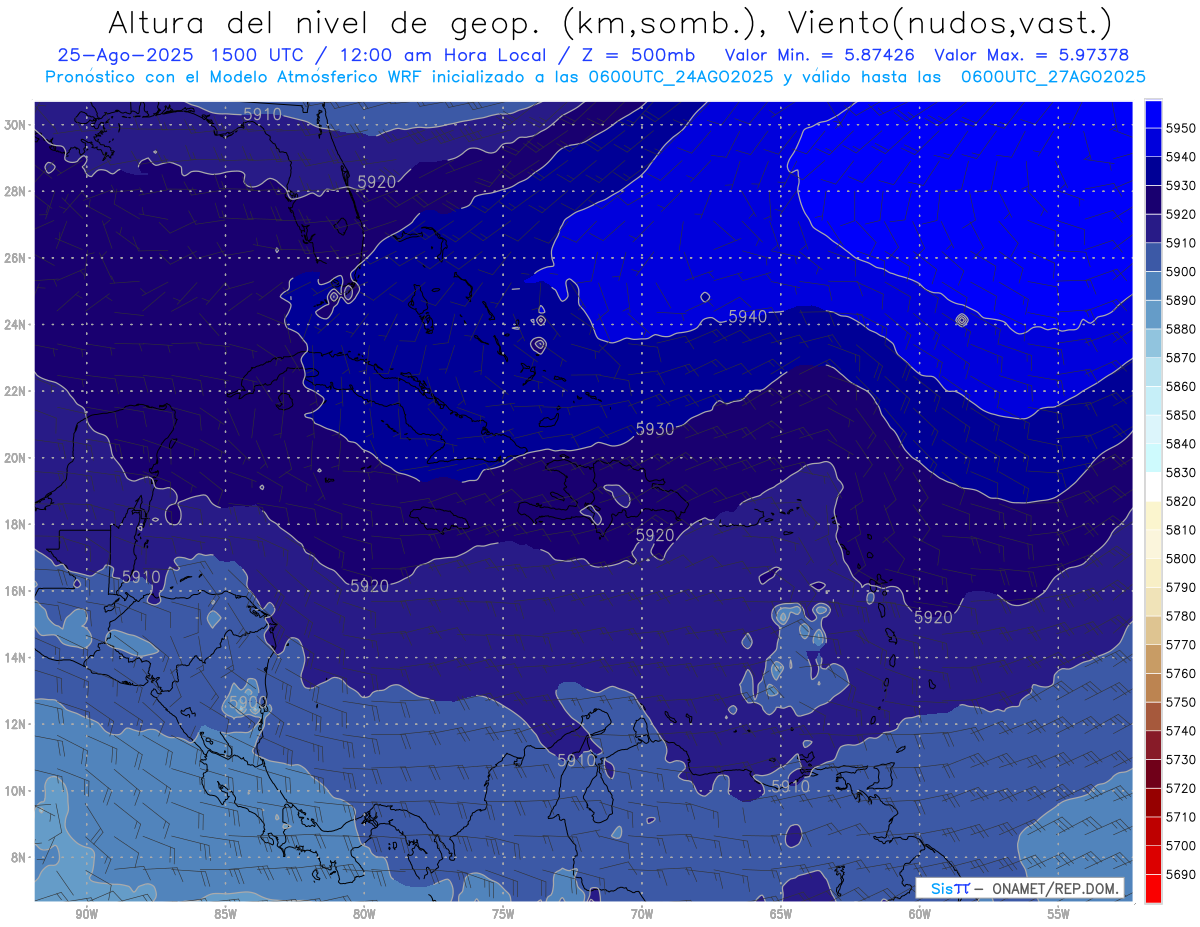Click the '16N' latitude axis label
Viewport: 1200px width, 927px height.
point(16,591)
